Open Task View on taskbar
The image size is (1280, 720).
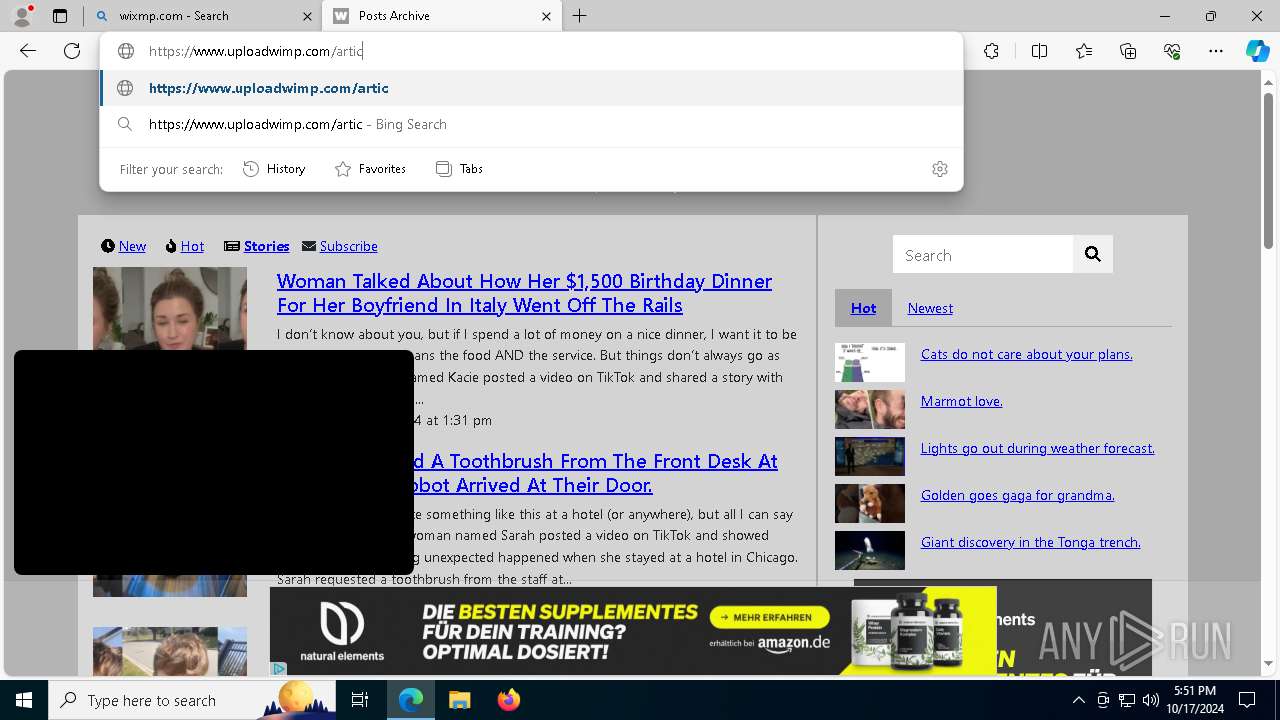tap(360, 700)
